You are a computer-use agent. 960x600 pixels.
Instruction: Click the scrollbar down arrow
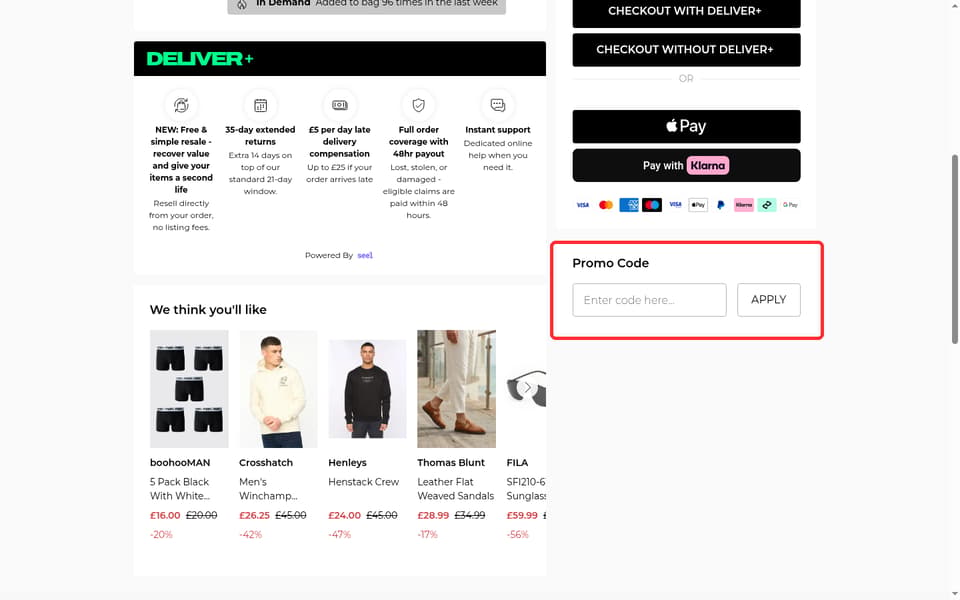(x=954, y=595)
